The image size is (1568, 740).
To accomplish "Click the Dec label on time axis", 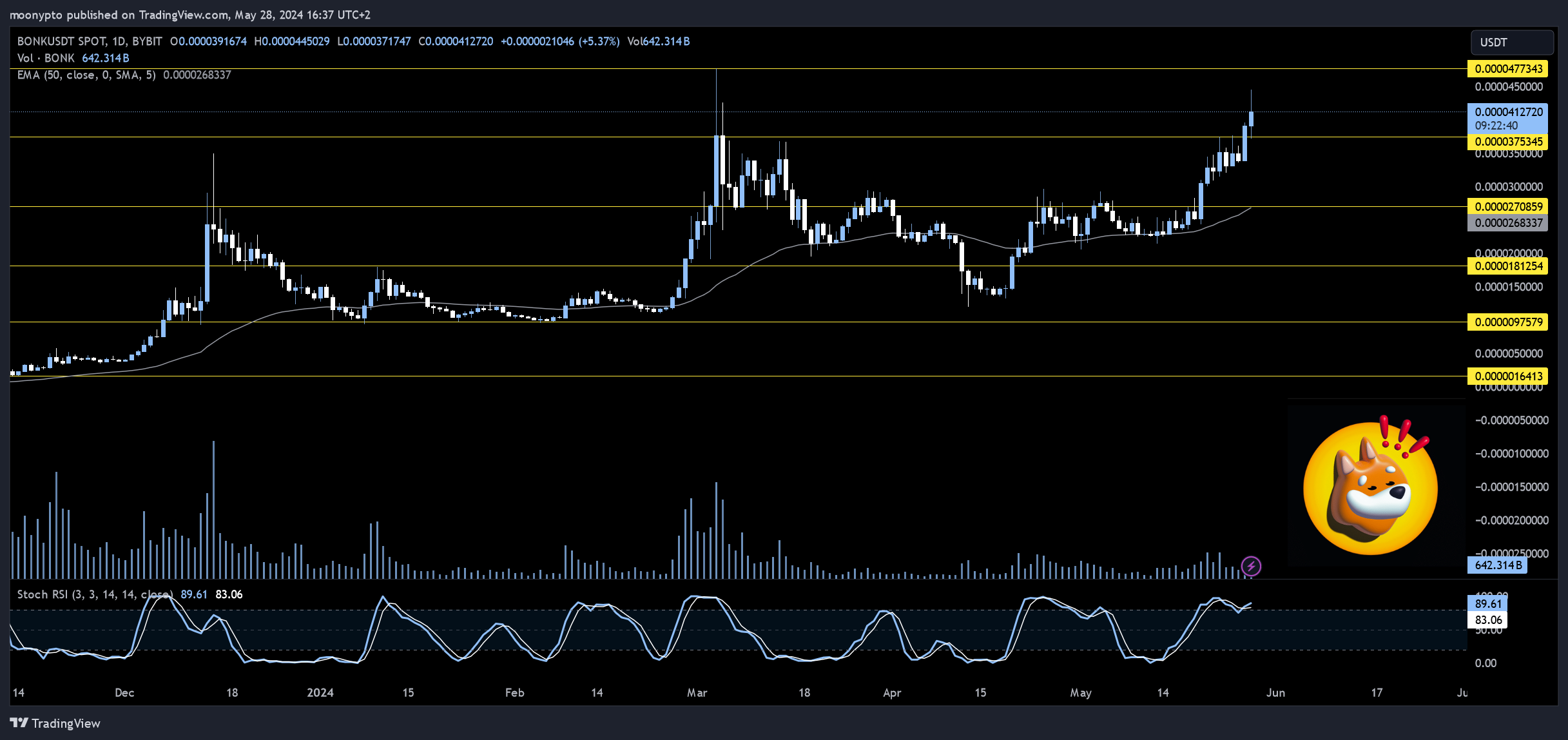I will (x=124, y=693).
